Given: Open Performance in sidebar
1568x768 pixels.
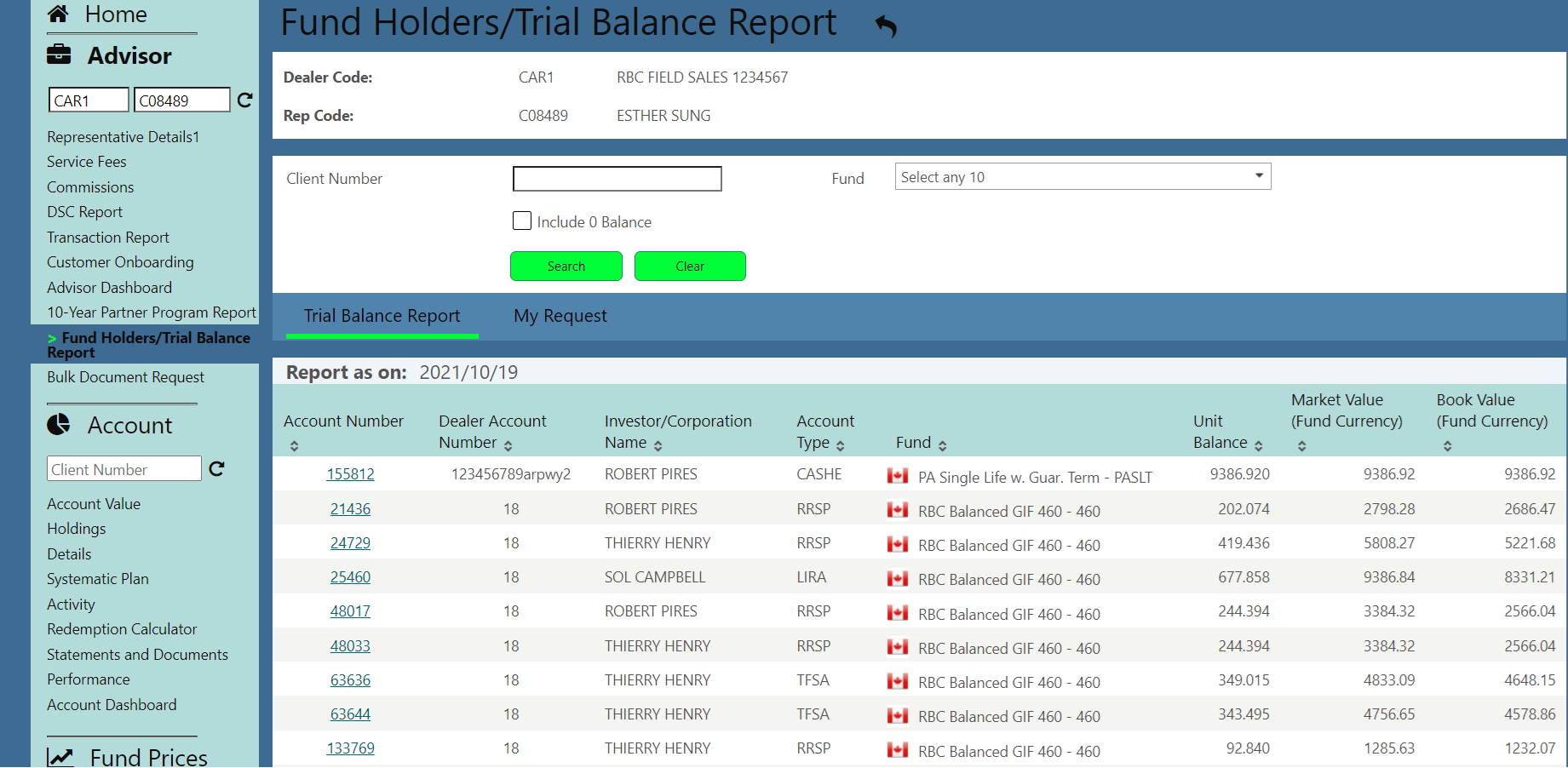Looking at the screenshot, I should 89,679.
